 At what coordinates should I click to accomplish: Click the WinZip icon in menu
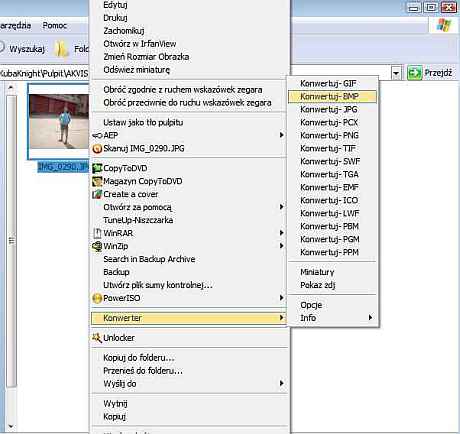pyautogui.click(x=97, y=246)
